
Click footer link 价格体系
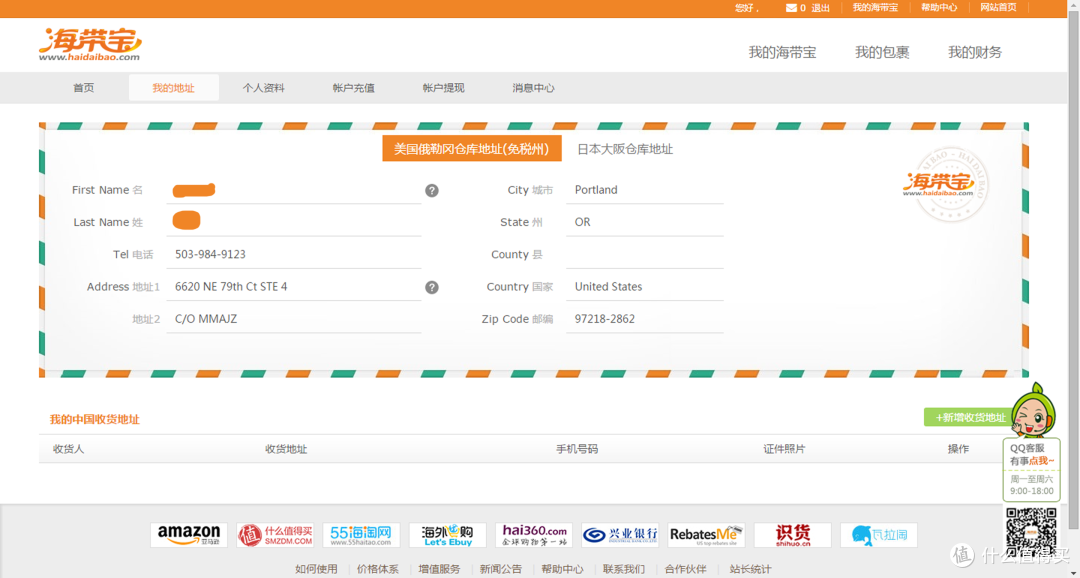377,569
